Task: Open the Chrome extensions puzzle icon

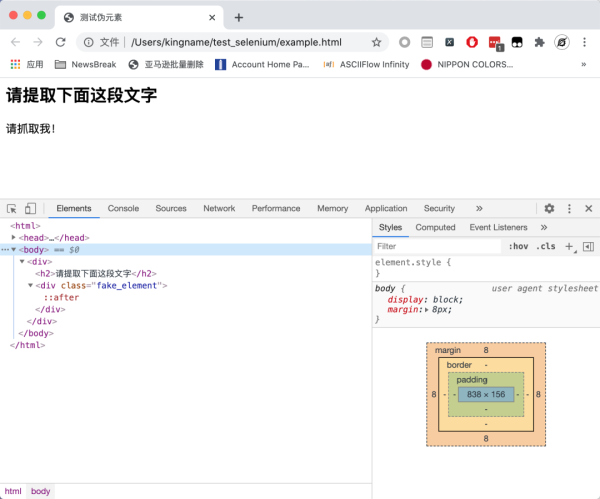Action: [540, 42]
